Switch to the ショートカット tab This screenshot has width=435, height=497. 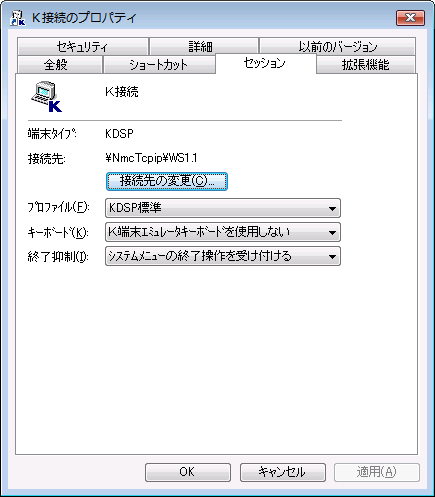(x=159, y=65)
